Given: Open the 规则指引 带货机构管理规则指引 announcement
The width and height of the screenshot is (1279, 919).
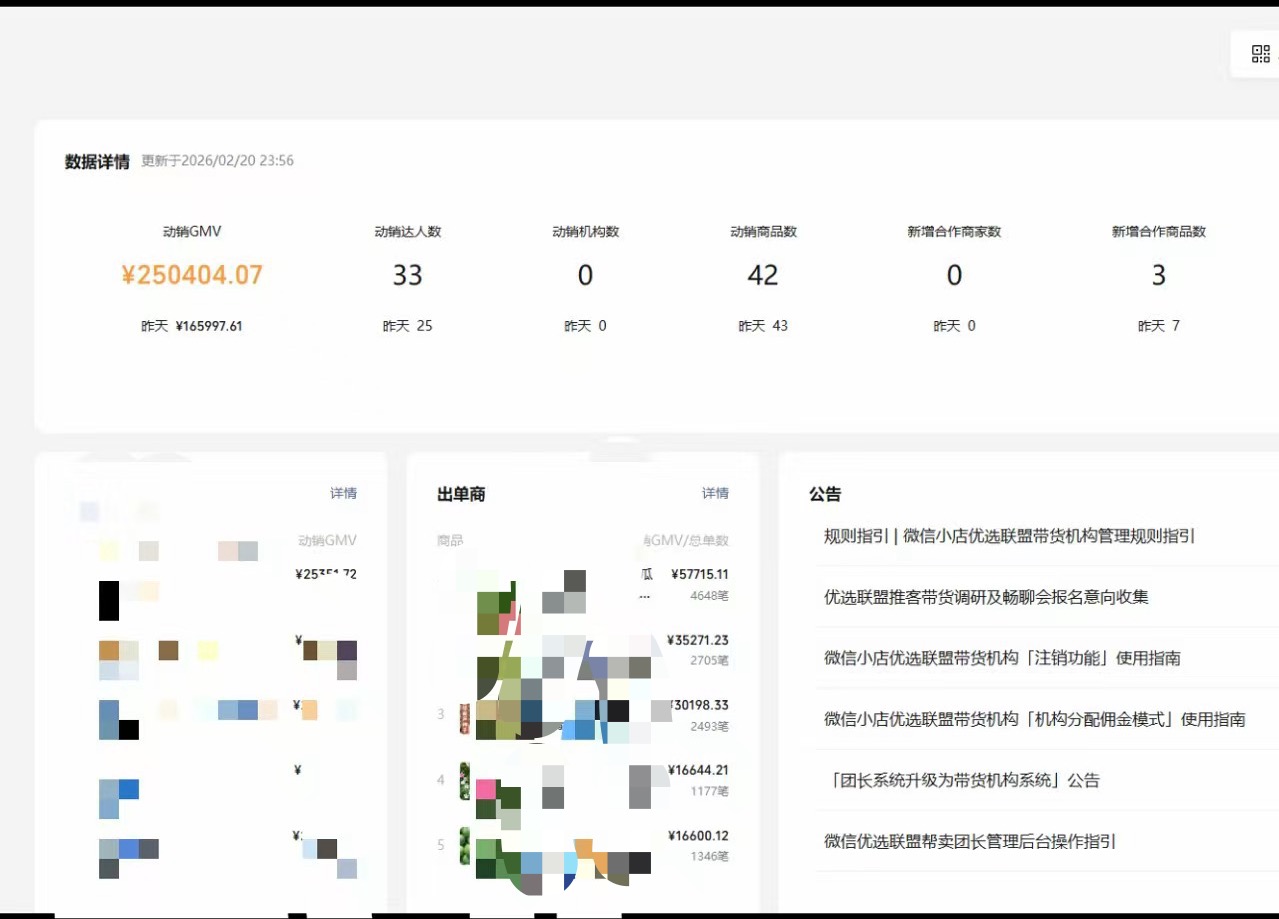Looking at the screenshot, I should point(1009,536).
